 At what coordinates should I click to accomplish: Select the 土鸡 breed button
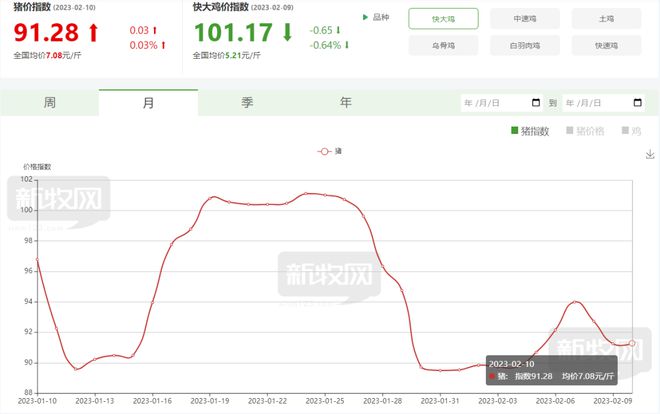[607, 18]
